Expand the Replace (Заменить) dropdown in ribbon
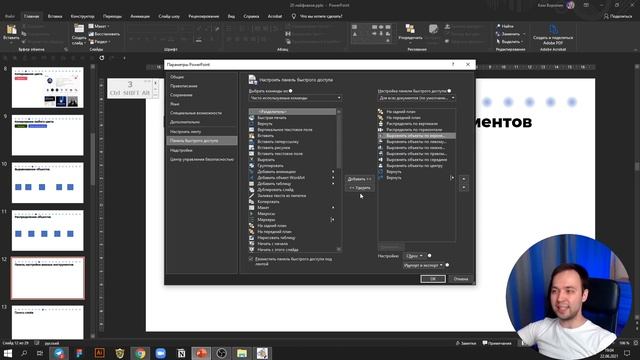Viewport: 640px width, 360px height. pos(510,34)
